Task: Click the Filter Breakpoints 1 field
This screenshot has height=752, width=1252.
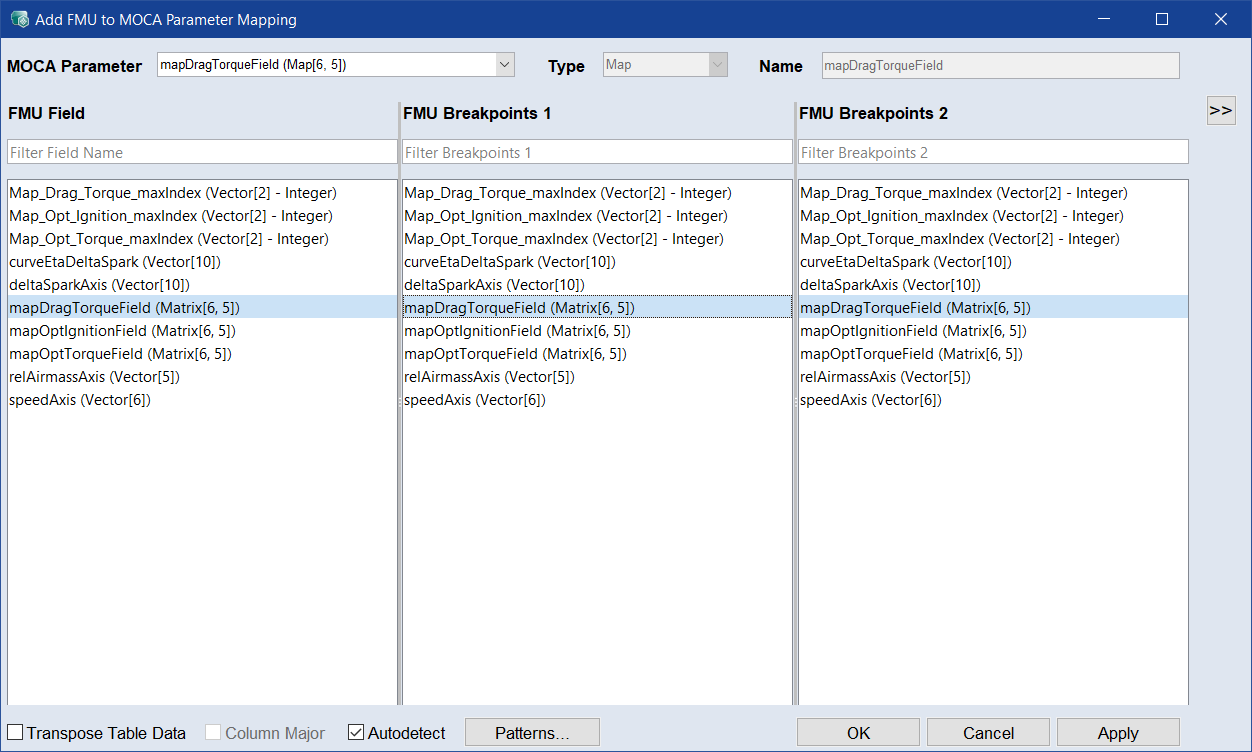Action: pyautogui.click(x=597, y=152)
